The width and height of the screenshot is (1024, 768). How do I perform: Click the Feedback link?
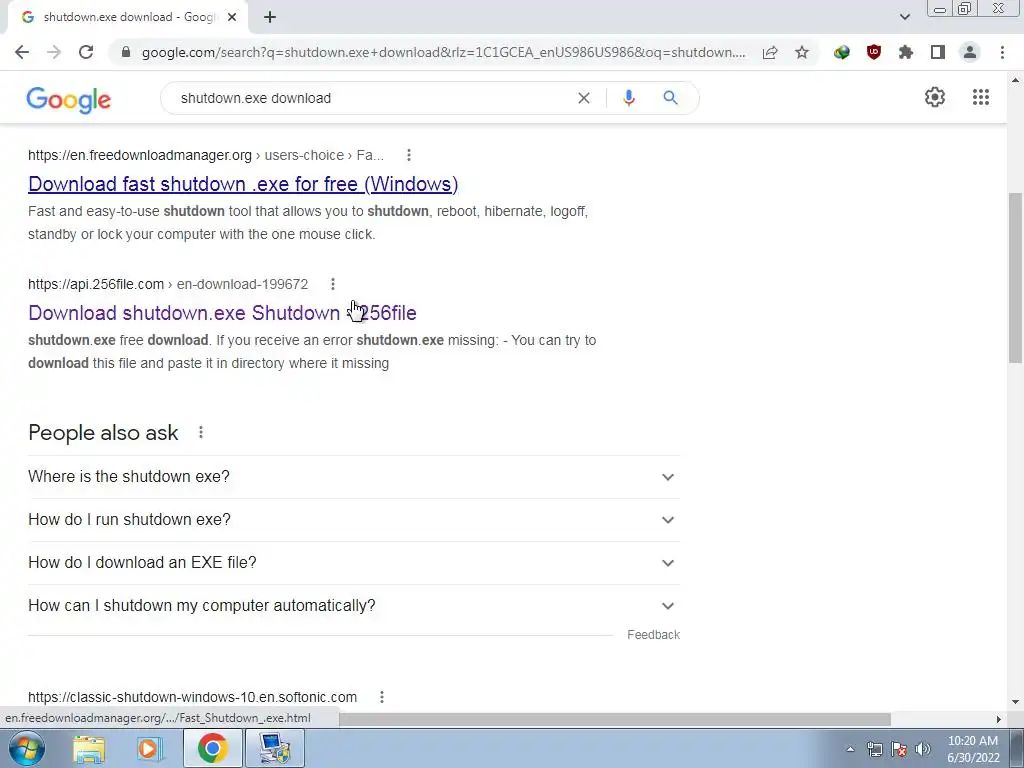[x=653, y=635]
